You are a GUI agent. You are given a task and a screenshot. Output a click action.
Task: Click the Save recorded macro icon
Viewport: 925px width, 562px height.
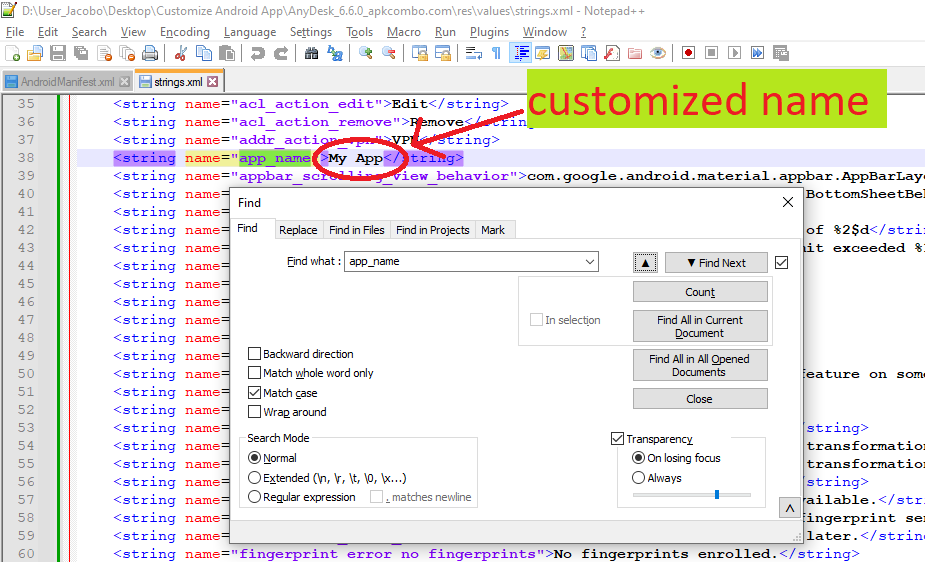[x=780, y=53]
